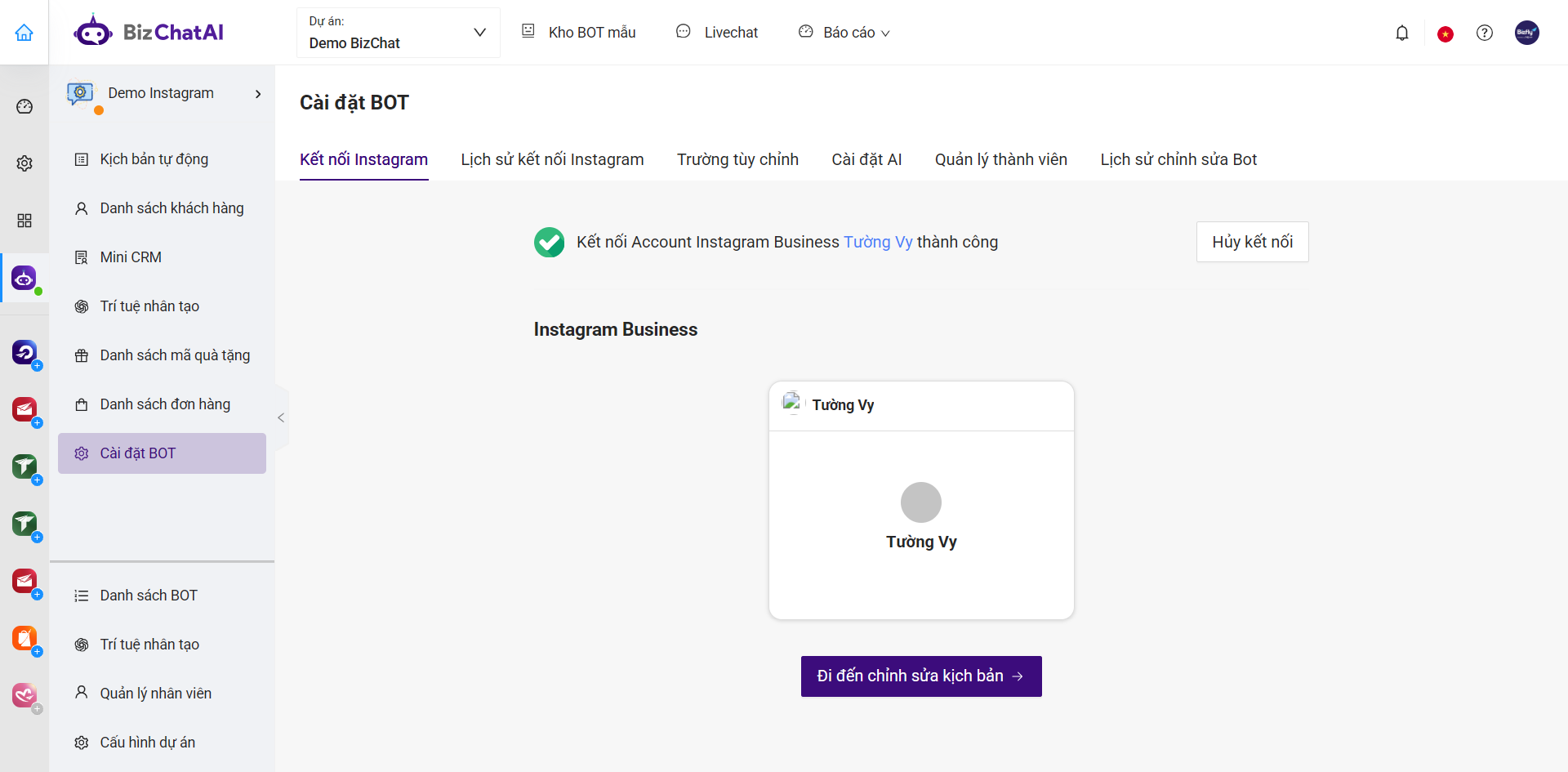1568x772 pixels.
Task: Open Danh sách đơn hàng menu item
Action: (162, 404)
